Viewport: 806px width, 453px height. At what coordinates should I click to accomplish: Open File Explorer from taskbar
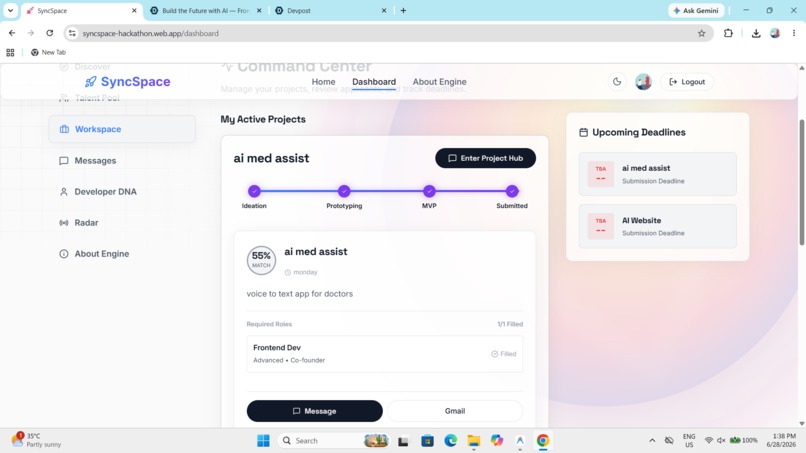pyautogui.click(x=473, y=441)
